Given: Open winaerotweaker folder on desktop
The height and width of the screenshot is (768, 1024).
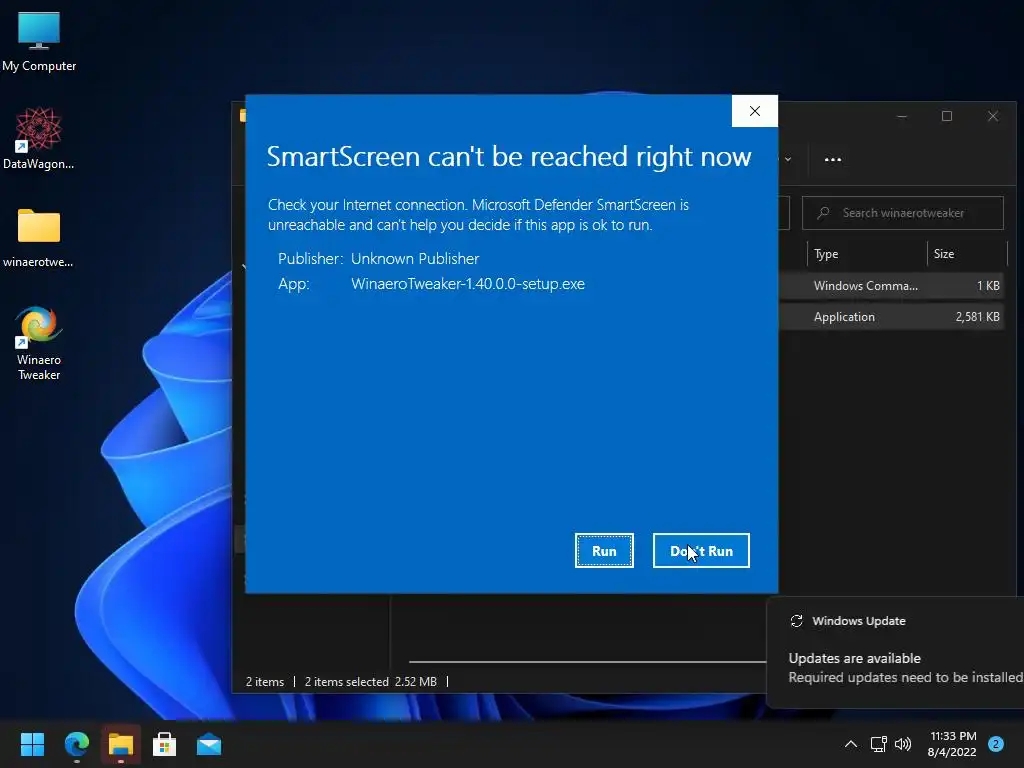Looking at the screenshot, I should point(39,237).
